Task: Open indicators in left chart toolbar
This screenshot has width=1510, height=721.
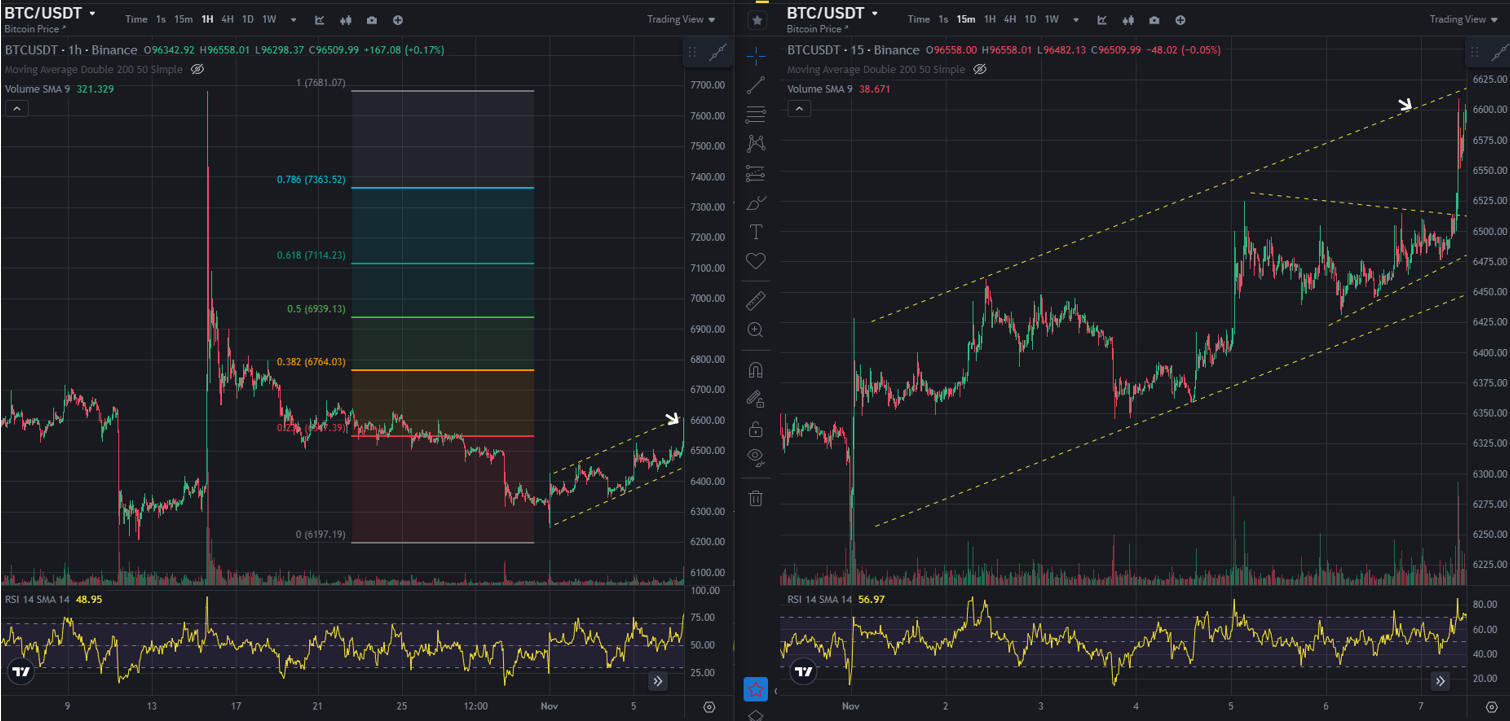Action: tap(319, 20)
